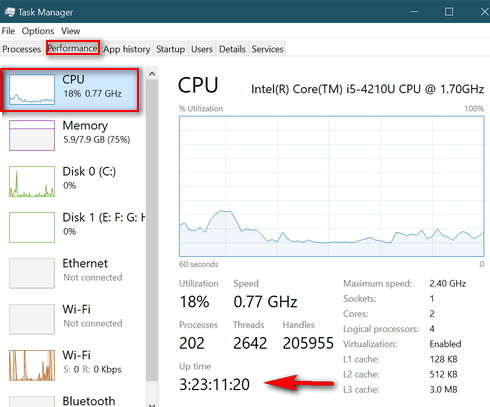This screenshot has height=407, width=490.
Task: Switch to the Processes tab
Action: (x=22, y=49)
